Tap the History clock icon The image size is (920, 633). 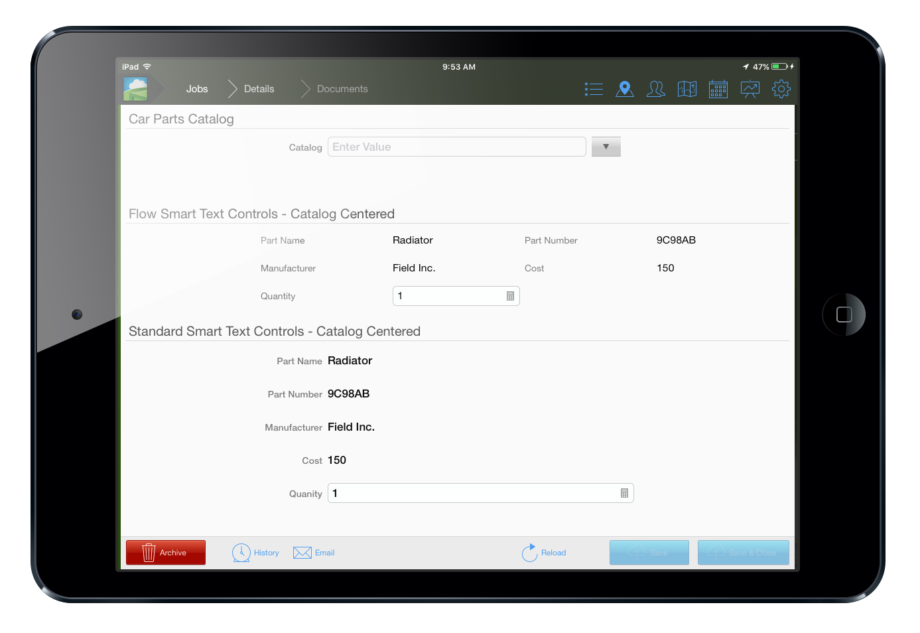coord(241,553)
